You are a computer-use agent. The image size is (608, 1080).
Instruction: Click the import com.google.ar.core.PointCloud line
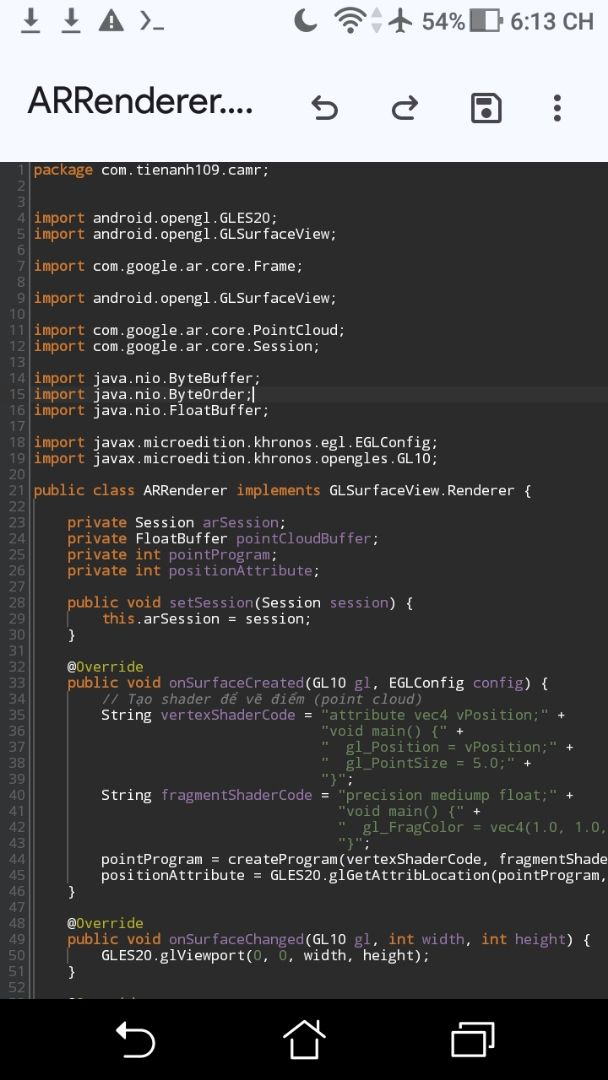[x=189, y=330]
